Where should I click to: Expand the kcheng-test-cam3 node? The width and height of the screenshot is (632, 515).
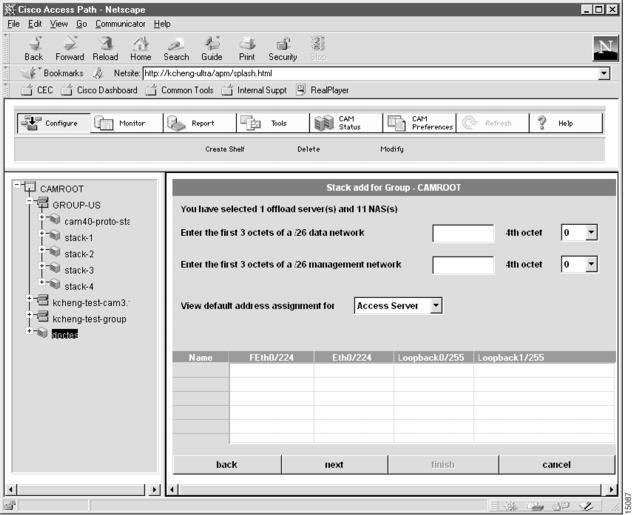click(x=29, y=298)
